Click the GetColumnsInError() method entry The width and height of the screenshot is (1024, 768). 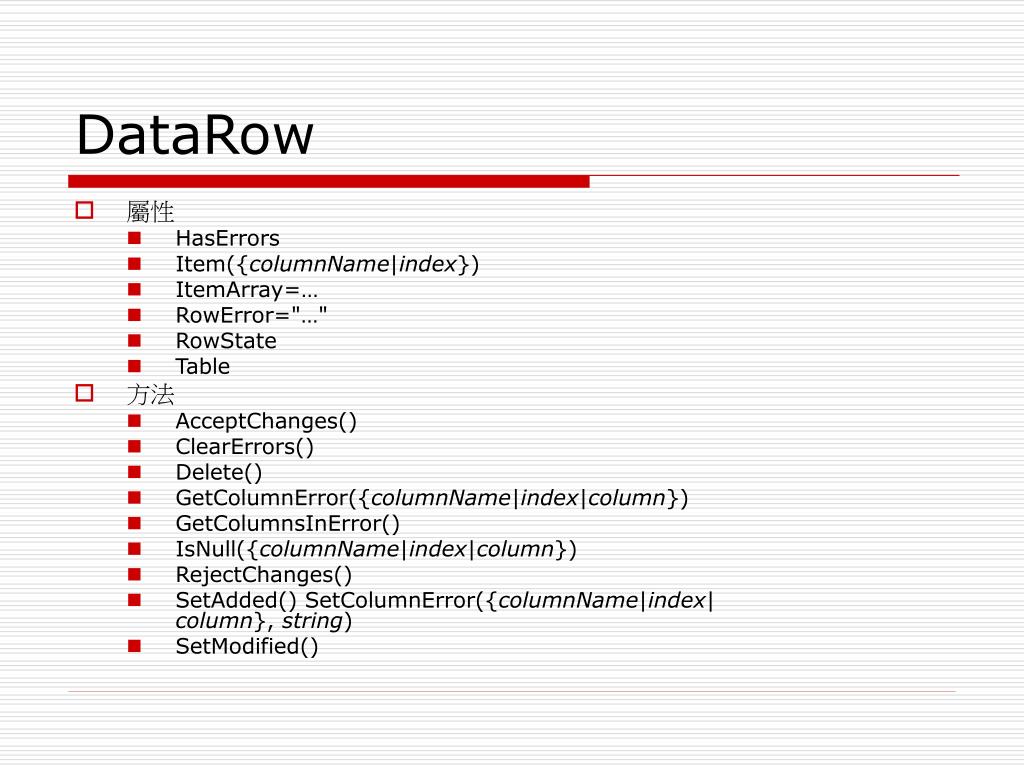click(x=287, y=524)
